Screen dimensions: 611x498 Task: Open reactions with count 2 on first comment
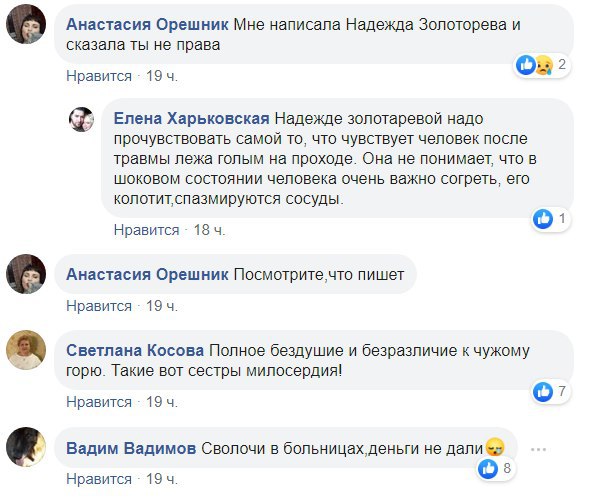coord(540,66)
